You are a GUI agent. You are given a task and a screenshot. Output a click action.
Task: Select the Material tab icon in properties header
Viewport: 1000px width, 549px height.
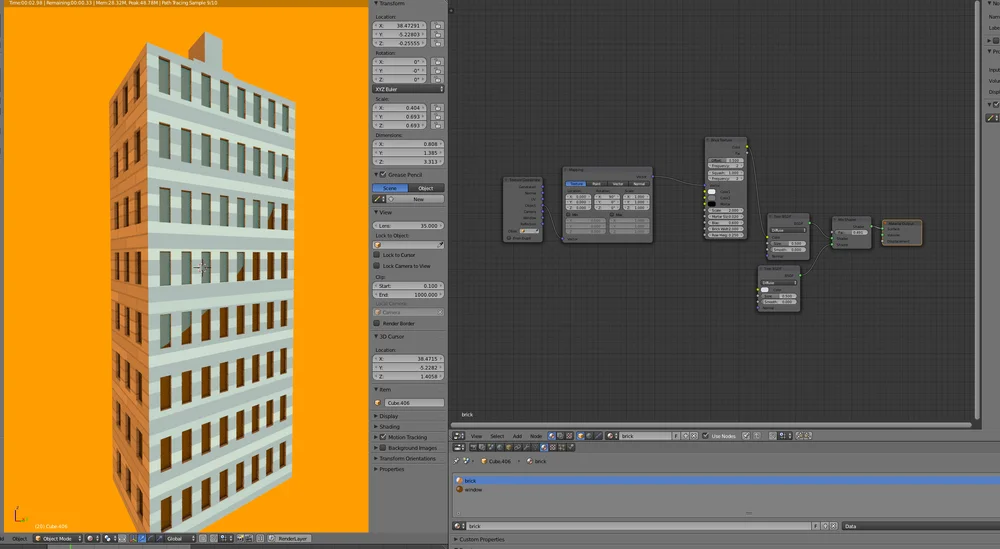click(544, 448)
